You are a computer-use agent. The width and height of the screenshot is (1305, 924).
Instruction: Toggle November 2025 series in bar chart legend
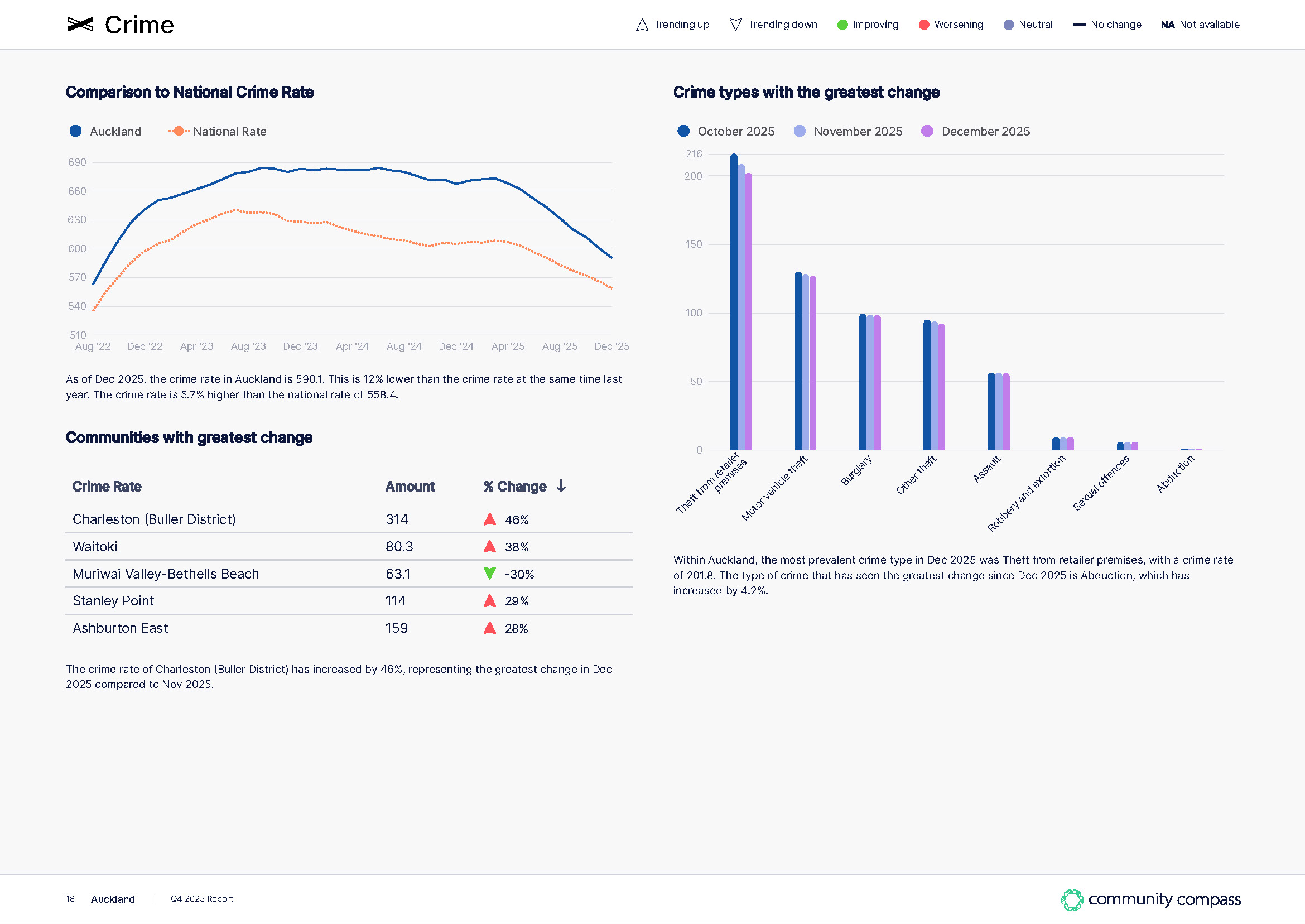pyautogui.click(x=848, y=132)
